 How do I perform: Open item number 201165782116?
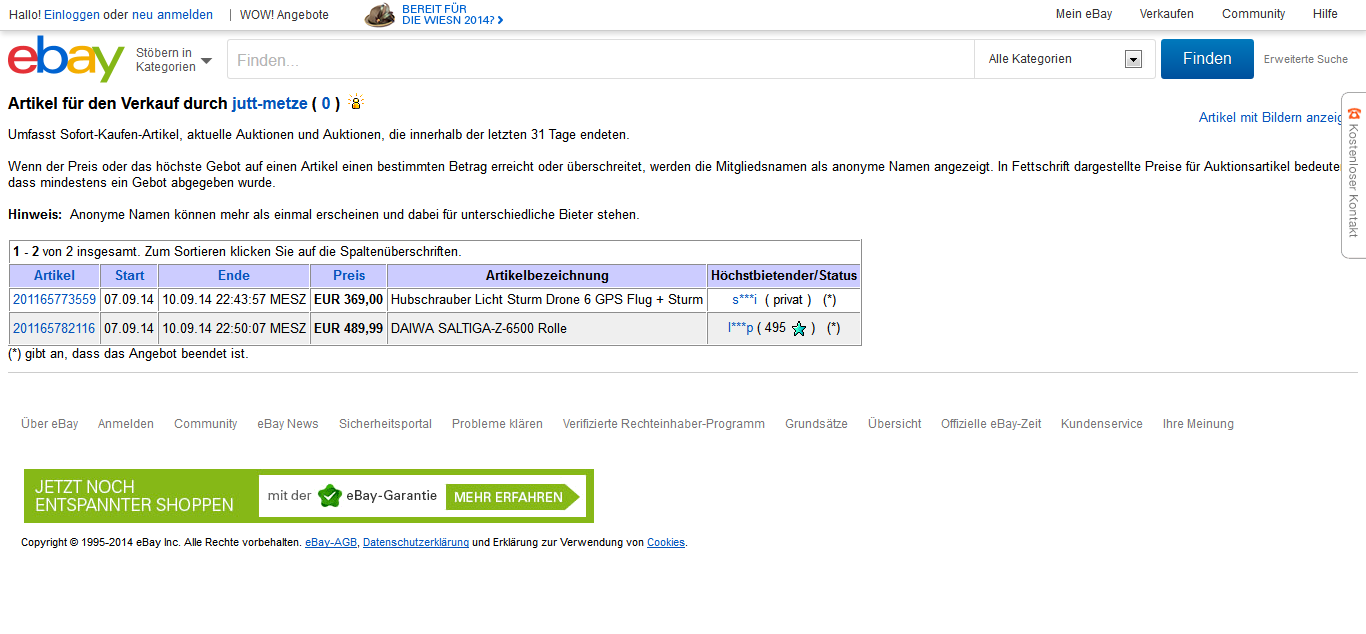(x=54, y=328)
